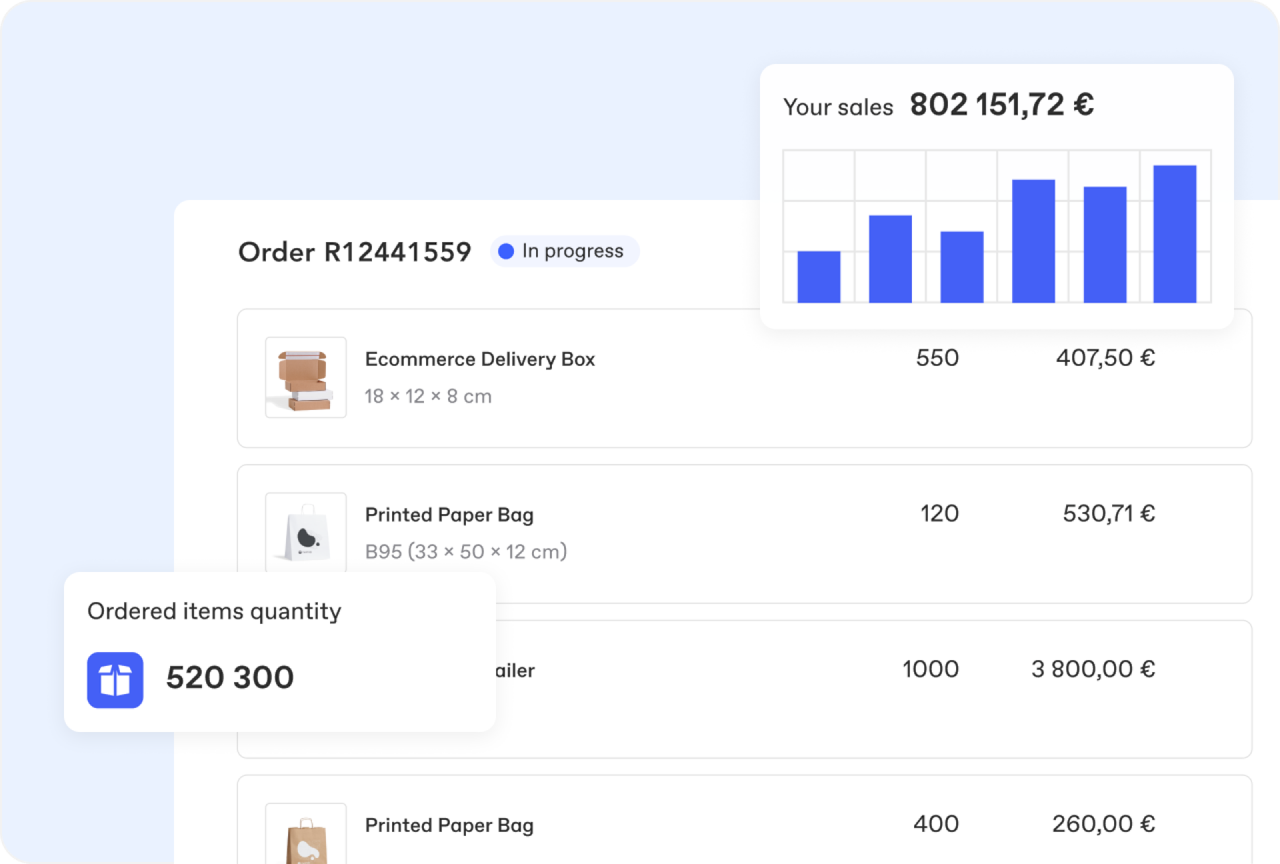Select the 520 300 quantity value
The width and height of the screenshot is (1280, 864).
[230, 678]
